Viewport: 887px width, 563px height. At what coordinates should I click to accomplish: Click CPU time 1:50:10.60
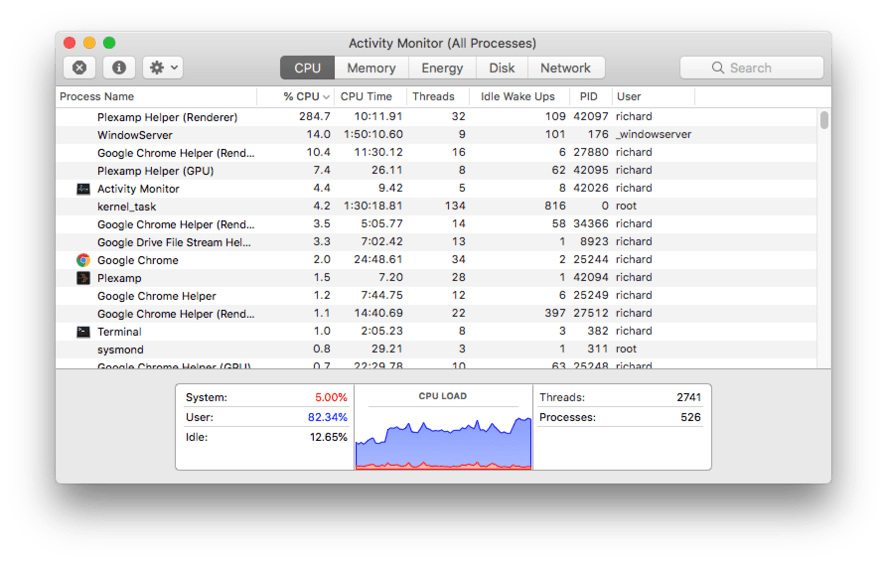[373, 135]
